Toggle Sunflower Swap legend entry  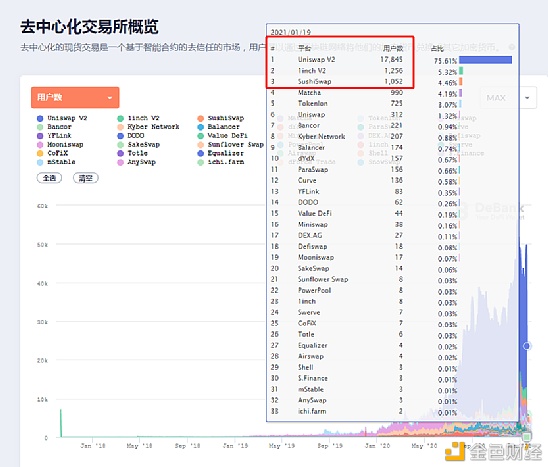click(230, 144)
